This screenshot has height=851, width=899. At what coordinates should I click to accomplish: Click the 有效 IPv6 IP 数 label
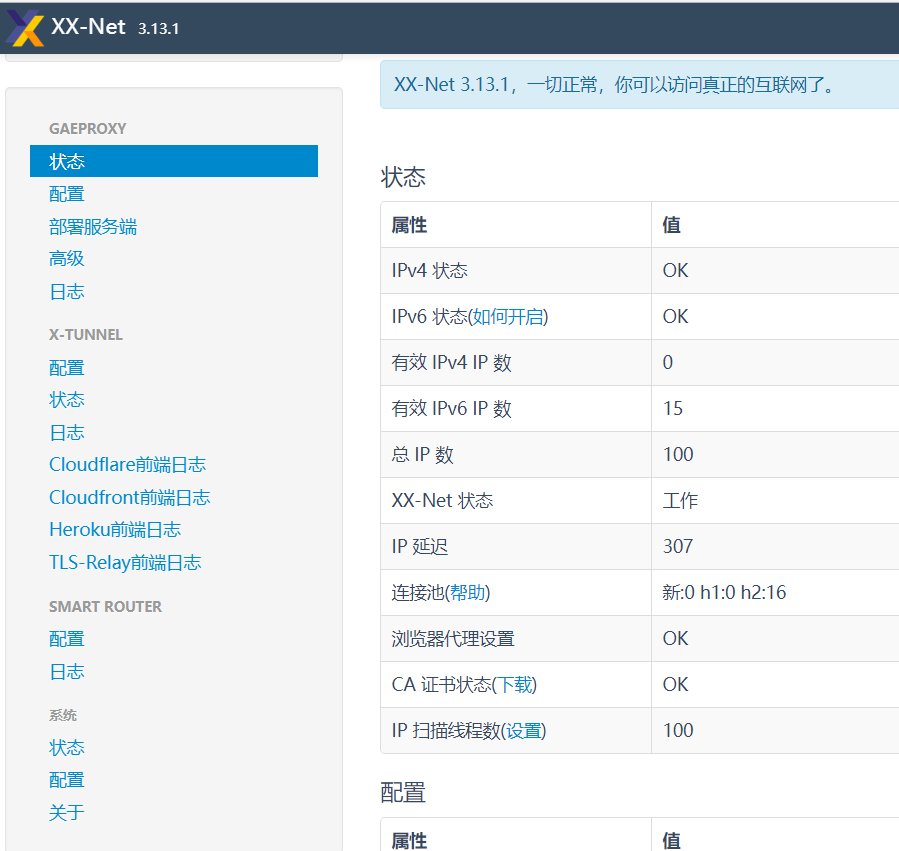pos(451,408)
